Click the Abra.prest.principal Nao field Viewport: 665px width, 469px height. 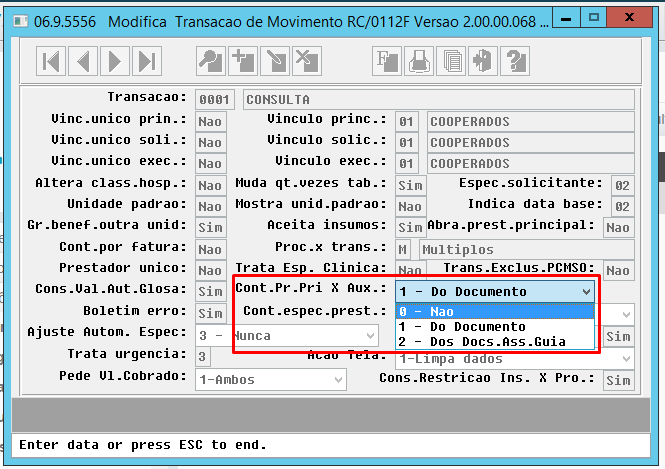618,228
